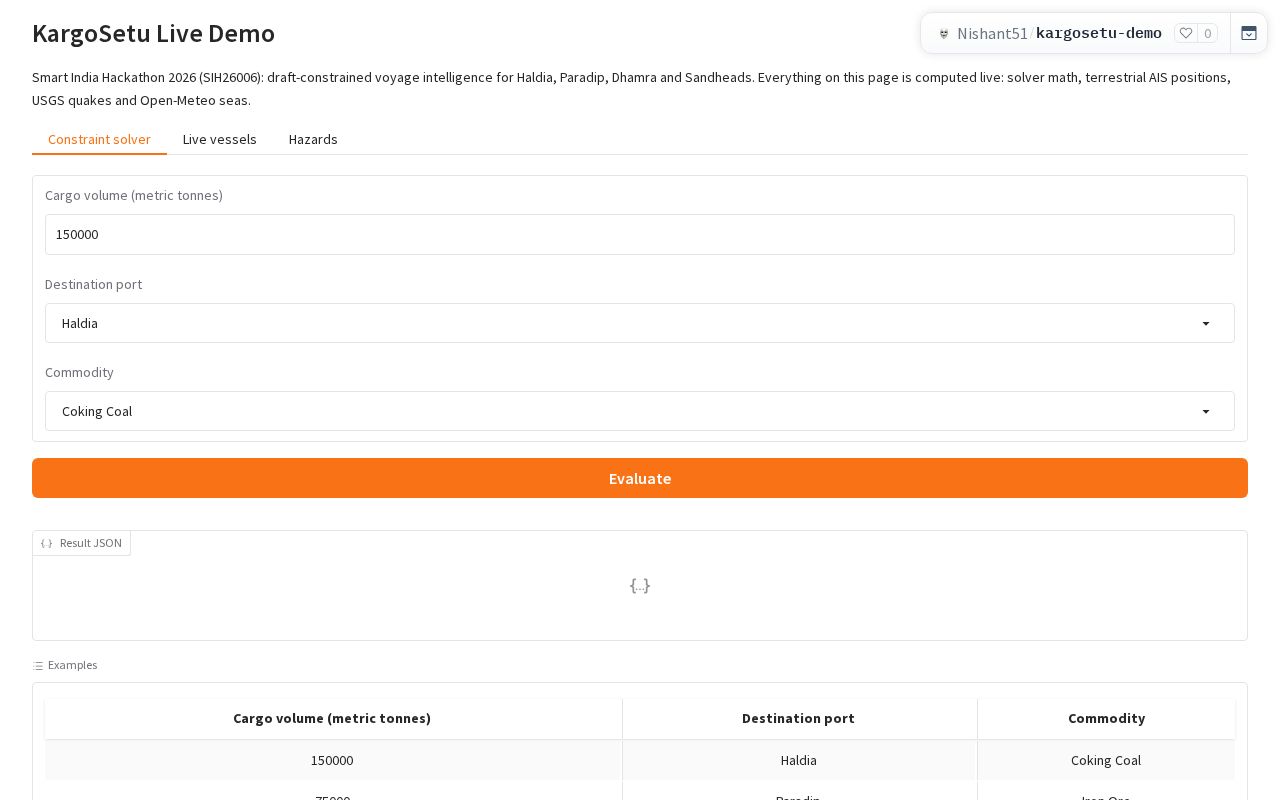Open the kargosetu-demo space link
This screenshot has height=800, width=1280.
point(1098,33)
